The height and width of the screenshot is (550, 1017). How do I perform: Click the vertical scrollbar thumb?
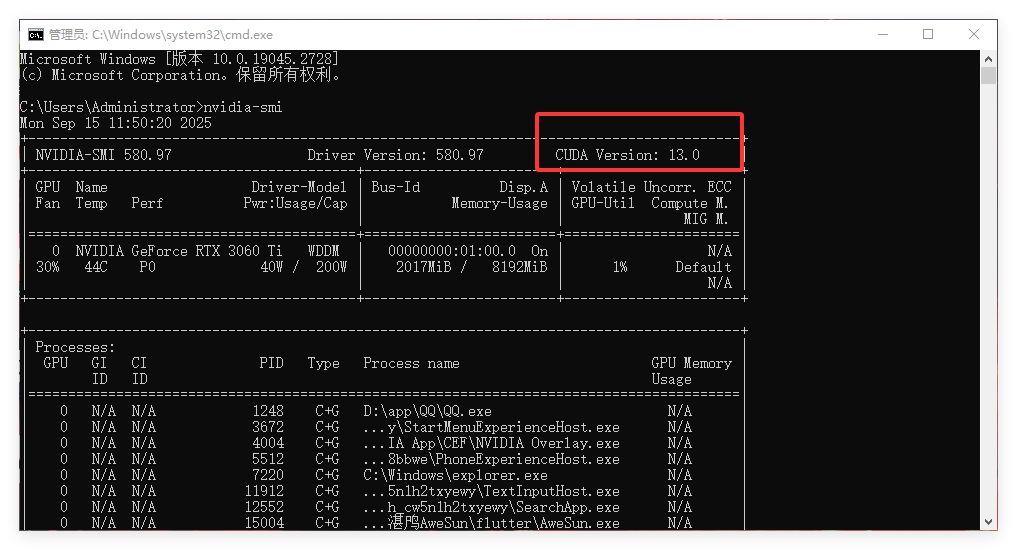coord(988,75)
